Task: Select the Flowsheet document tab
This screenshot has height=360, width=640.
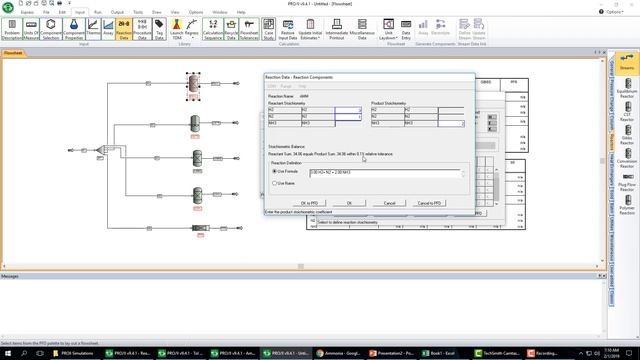Action: (13, 53)
